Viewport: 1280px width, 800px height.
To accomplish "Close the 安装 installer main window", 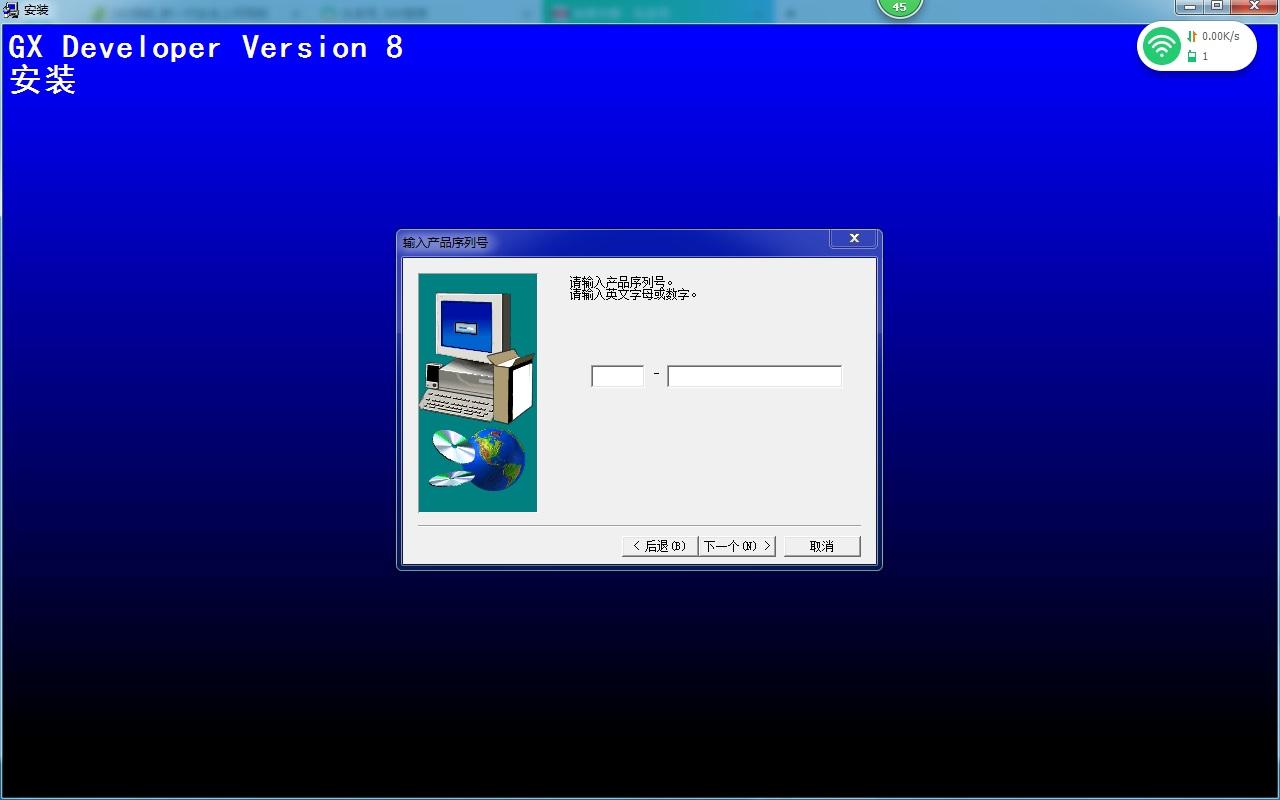I will coord(1254,6).
